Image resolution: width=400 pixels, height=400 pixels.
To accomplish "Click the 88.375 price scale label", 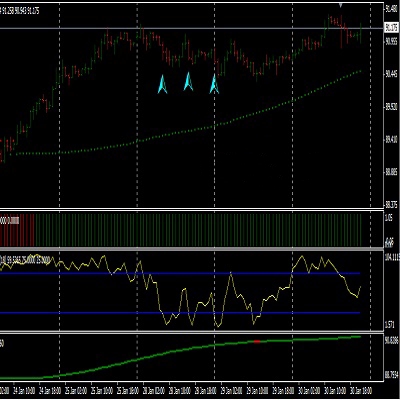I will 391,204.
